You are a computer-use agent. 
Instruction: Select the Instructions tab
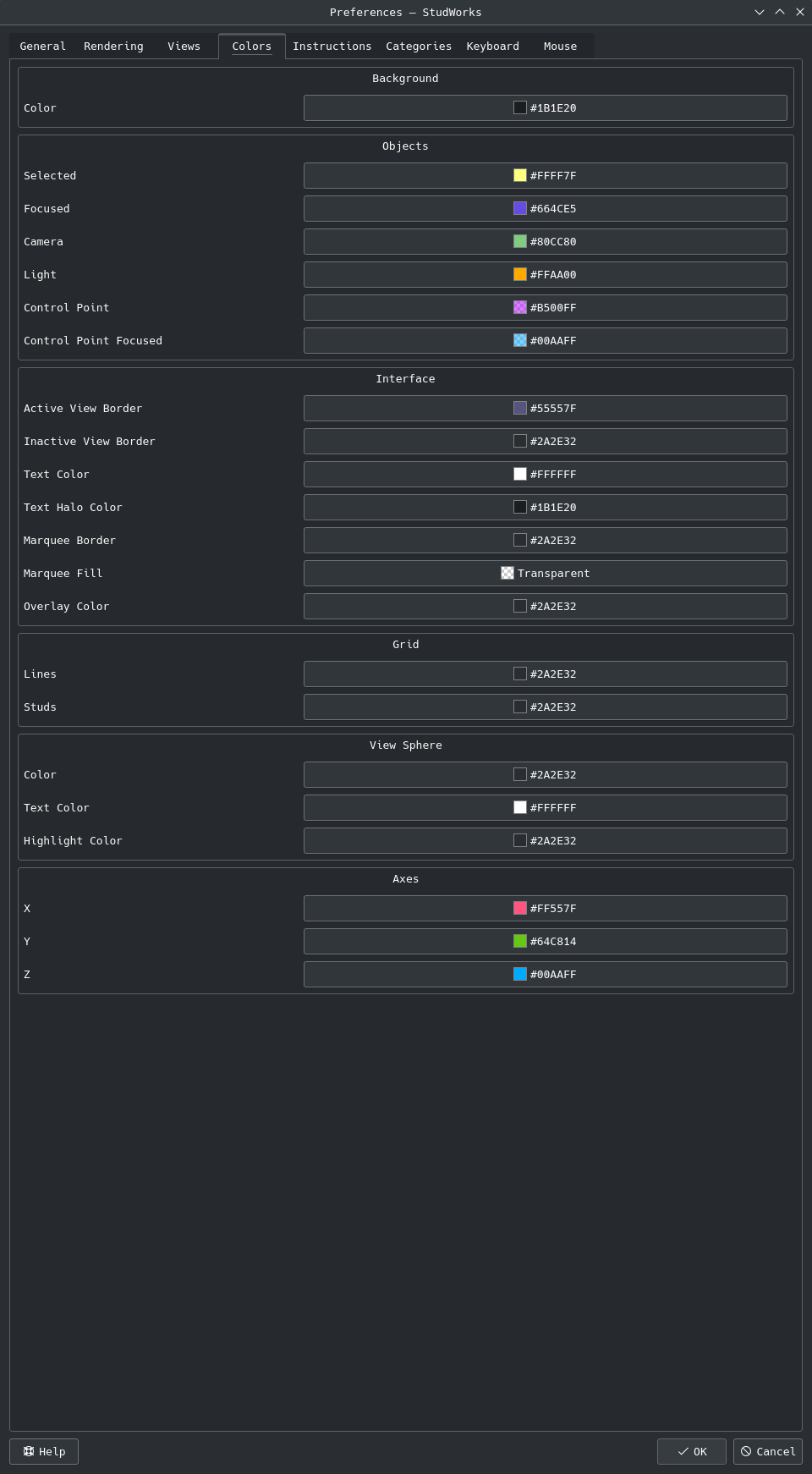pos(332,47)
